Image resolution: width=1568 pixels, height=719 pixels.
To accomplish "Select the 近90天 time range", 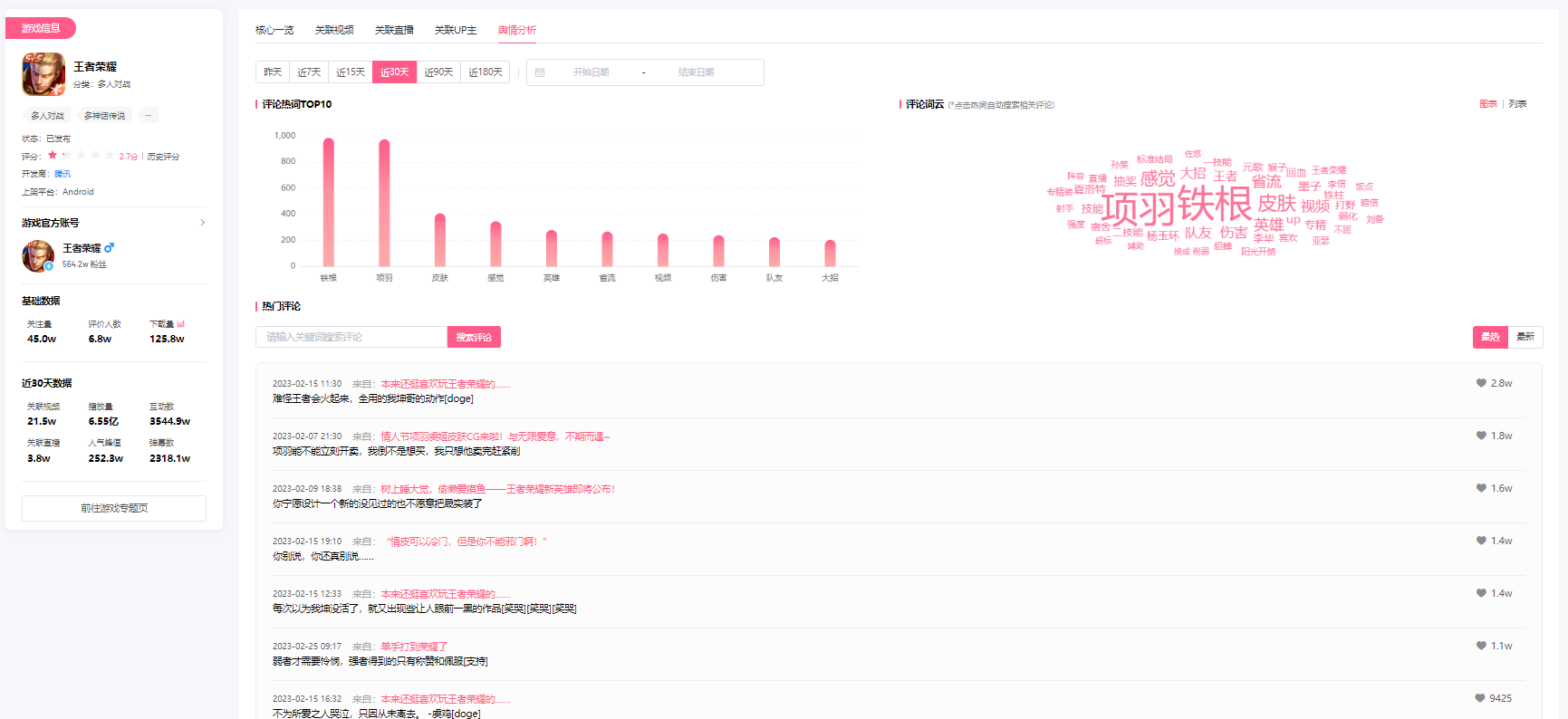I will [x=438, y=72].
